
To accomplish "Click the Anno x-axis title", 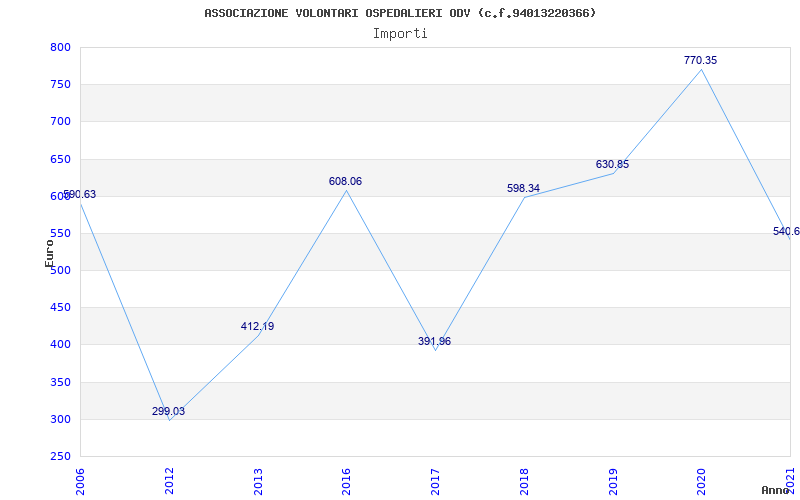I will pos(775,490).
